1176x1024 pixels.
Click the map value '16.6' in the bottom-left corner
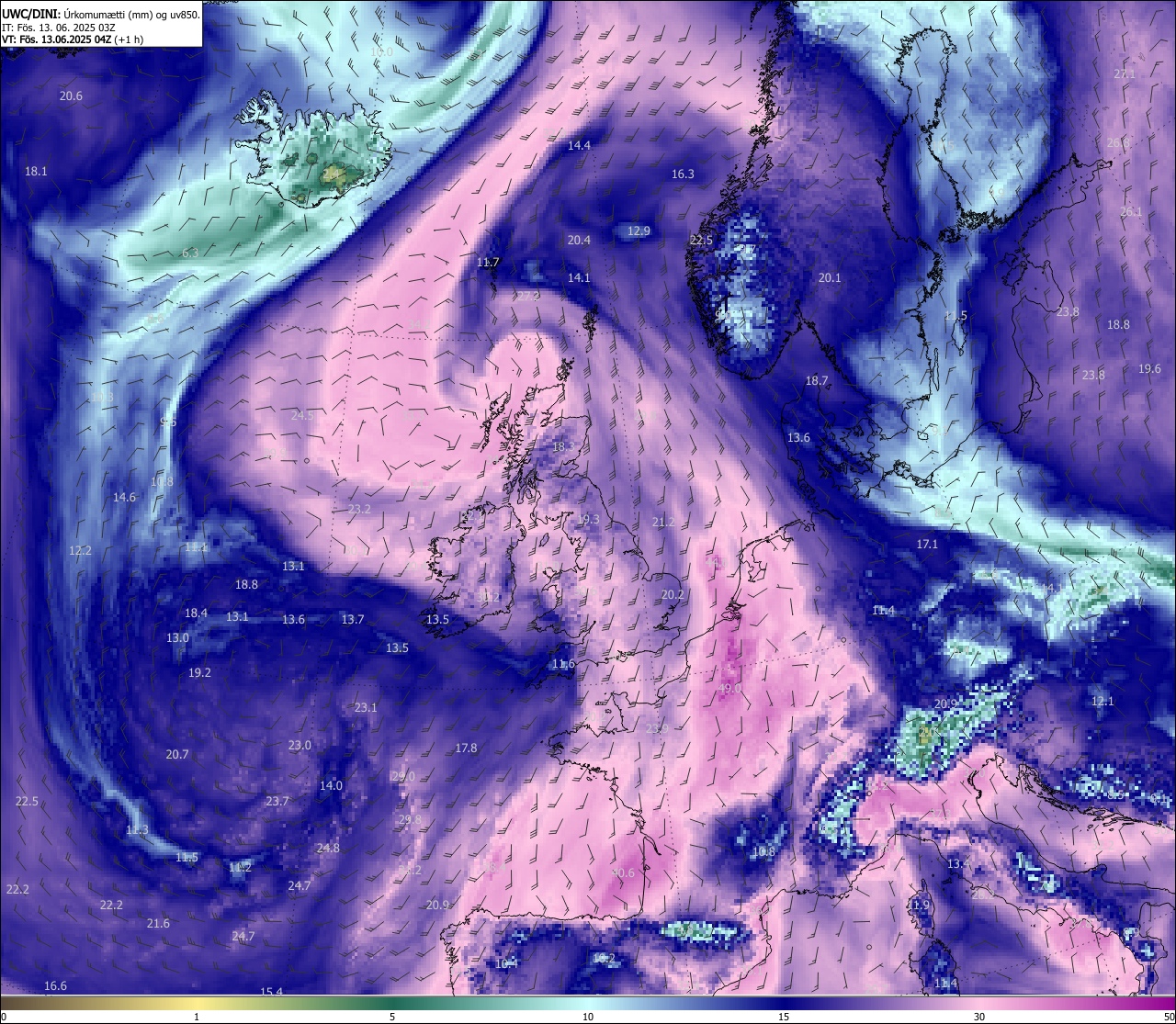[x=55, y=986]
